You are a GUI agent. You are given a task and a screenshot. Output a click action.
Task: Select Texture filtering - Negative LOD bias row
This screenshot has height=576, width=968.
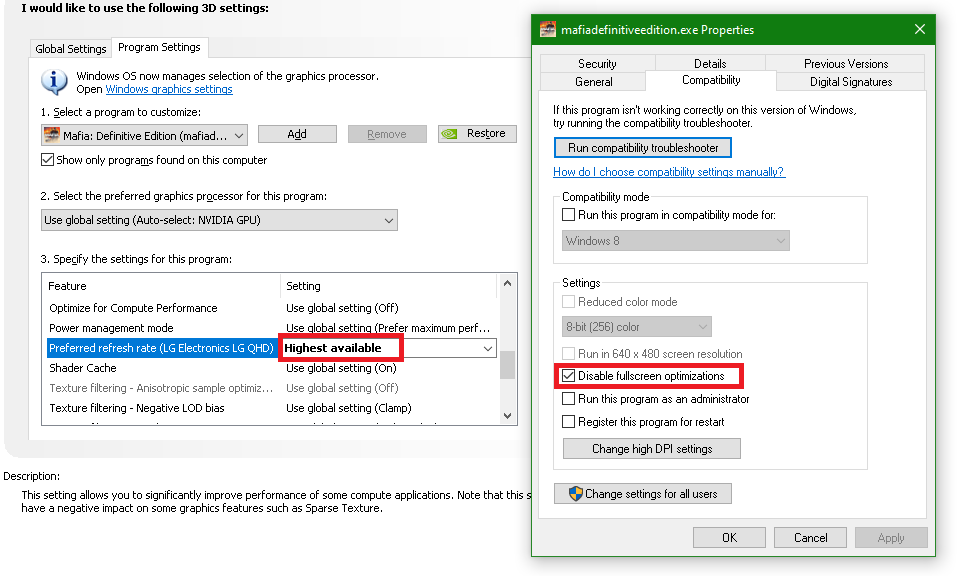(x=270, y=408)
